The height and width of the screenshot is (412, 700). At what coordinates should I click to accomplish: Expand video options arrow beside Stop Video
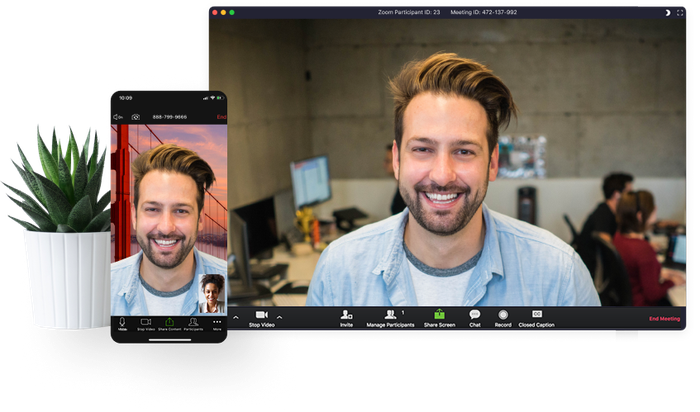pos(280,317)
